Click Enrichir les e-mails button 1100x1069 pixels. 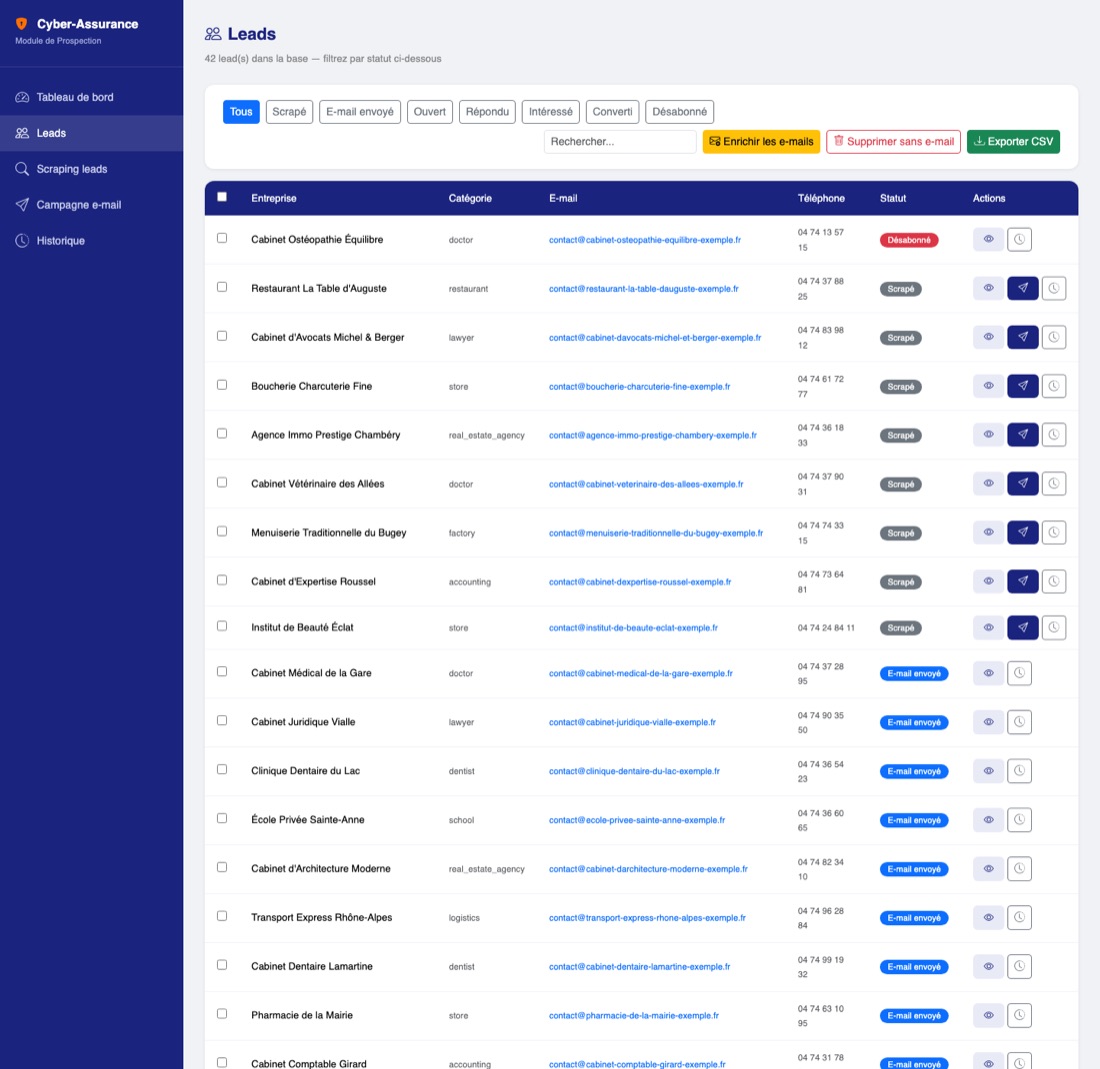(x=761, y=142)
